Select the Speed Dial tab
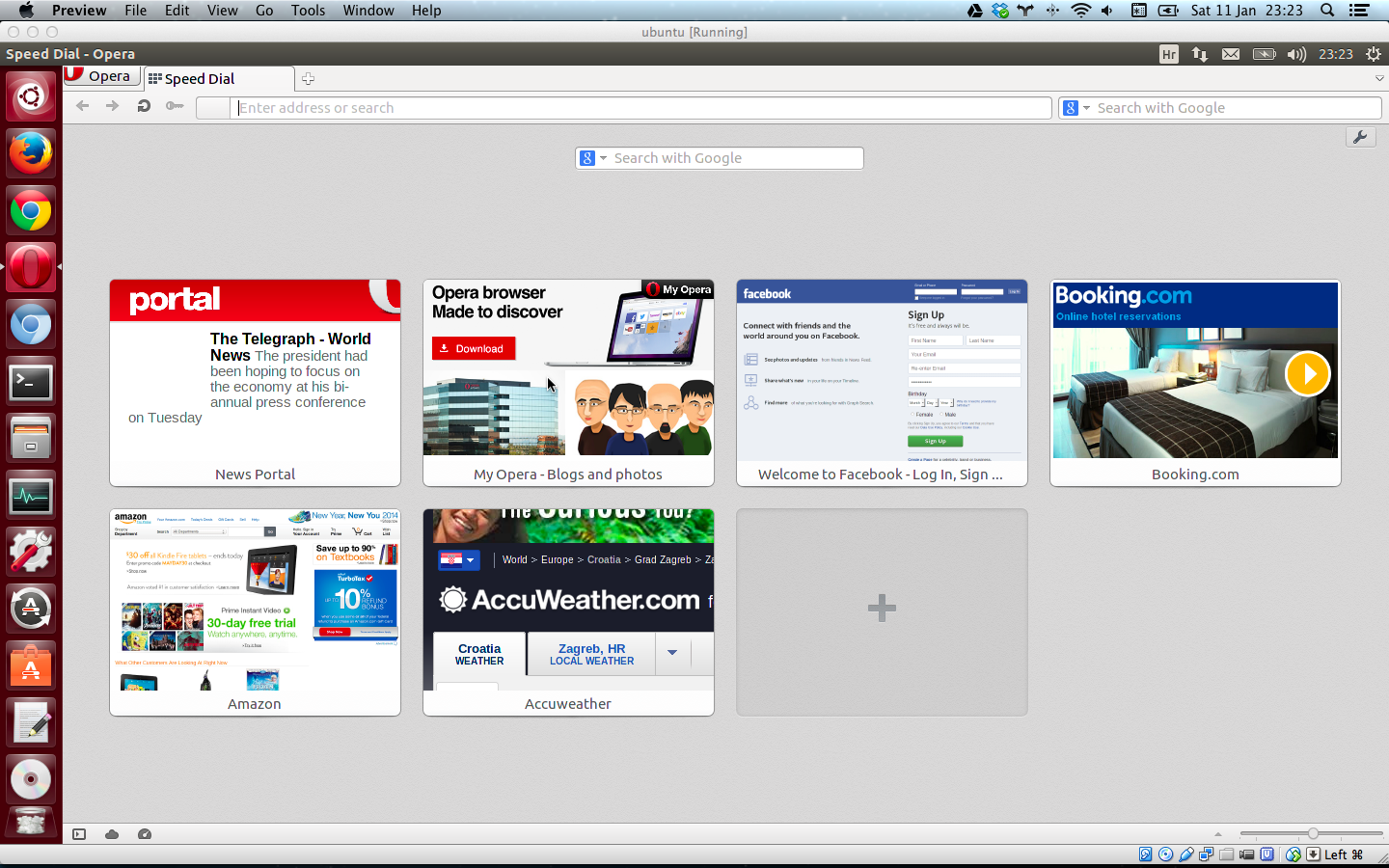Image resolution: width=1389 pixels, height=868 pixels. (x=219, y=79)
